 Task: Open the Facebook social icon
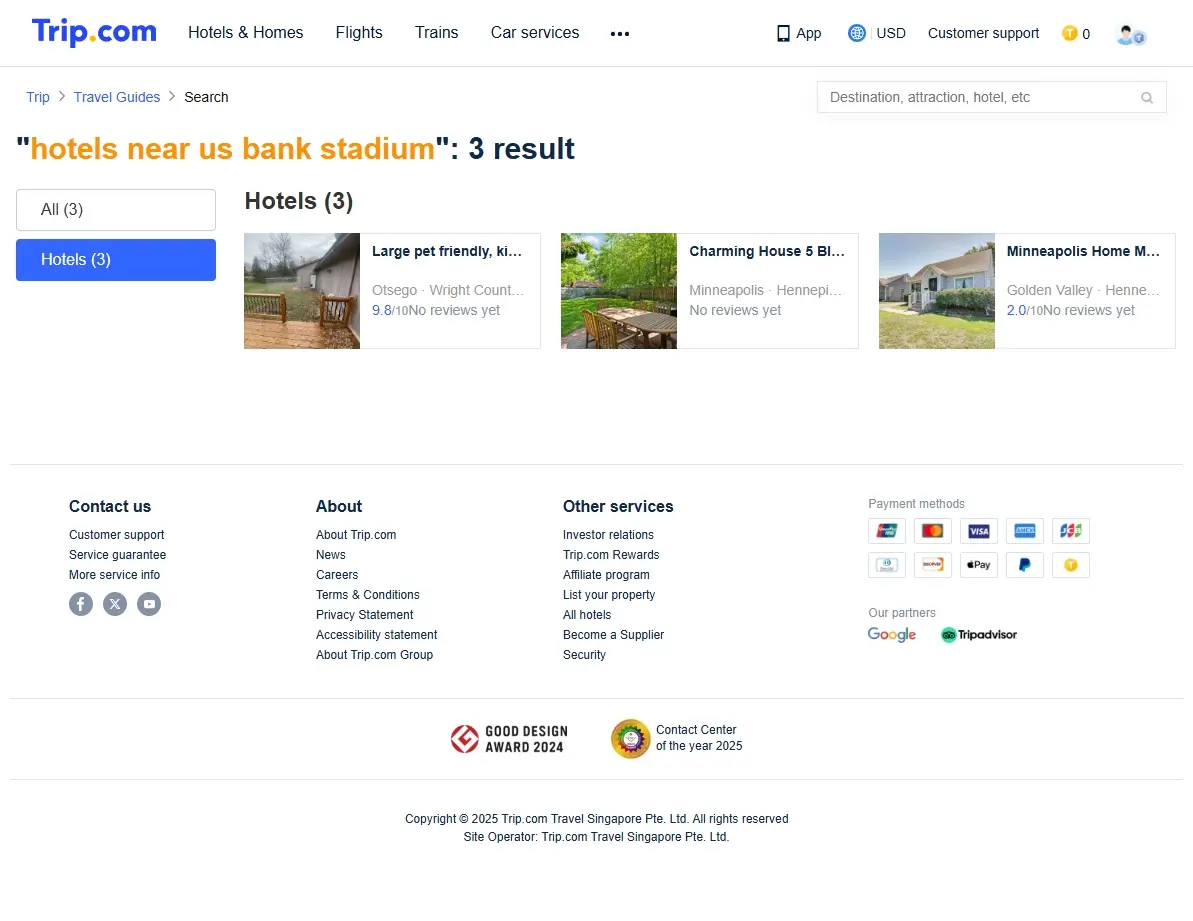point(81,604)
